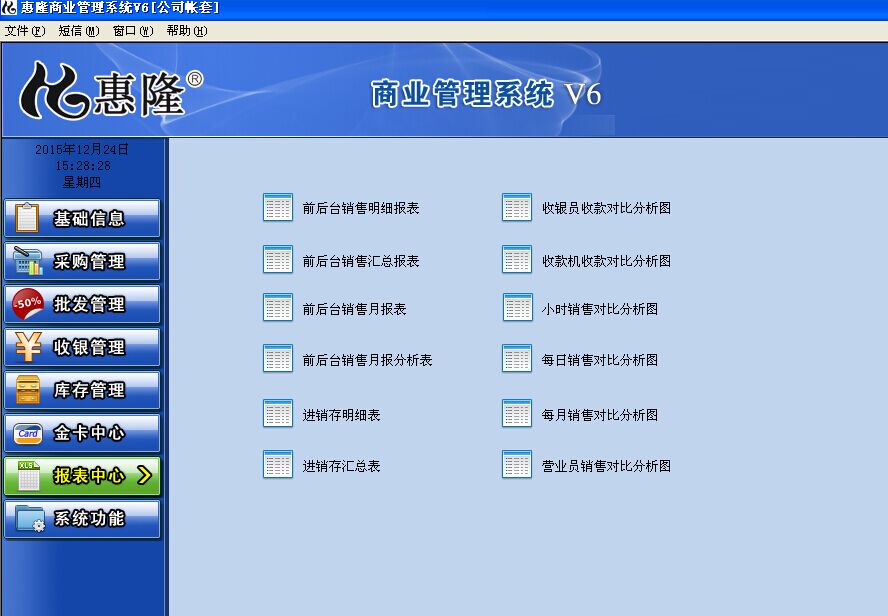Click the report icon beside 收款机收款对比分析图

(516, 259)
